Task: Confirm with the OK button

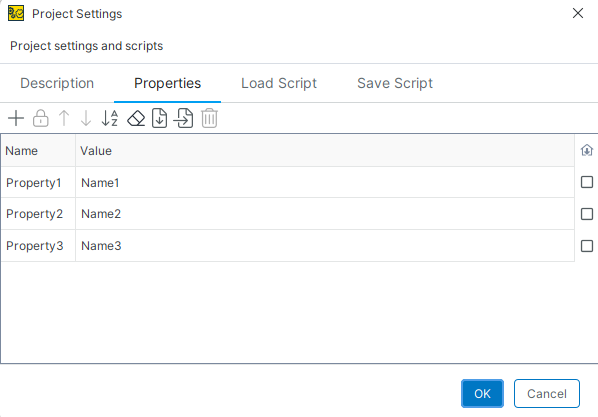Action: coord(482,393)
